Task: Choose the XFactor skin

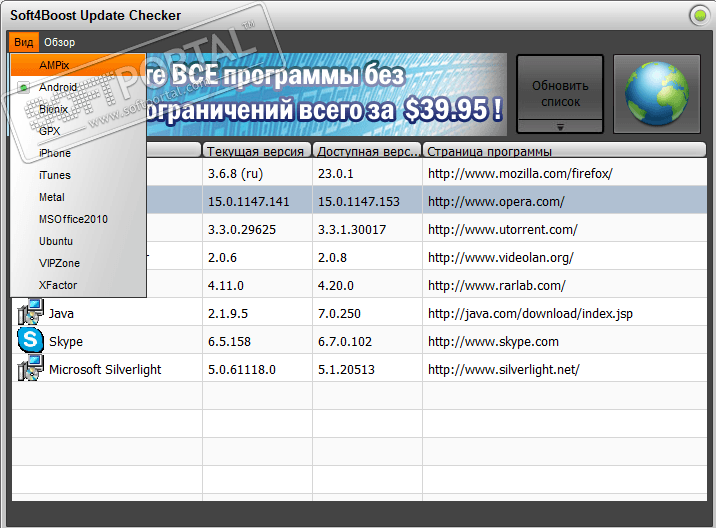Action: click(x=78, y=285)
